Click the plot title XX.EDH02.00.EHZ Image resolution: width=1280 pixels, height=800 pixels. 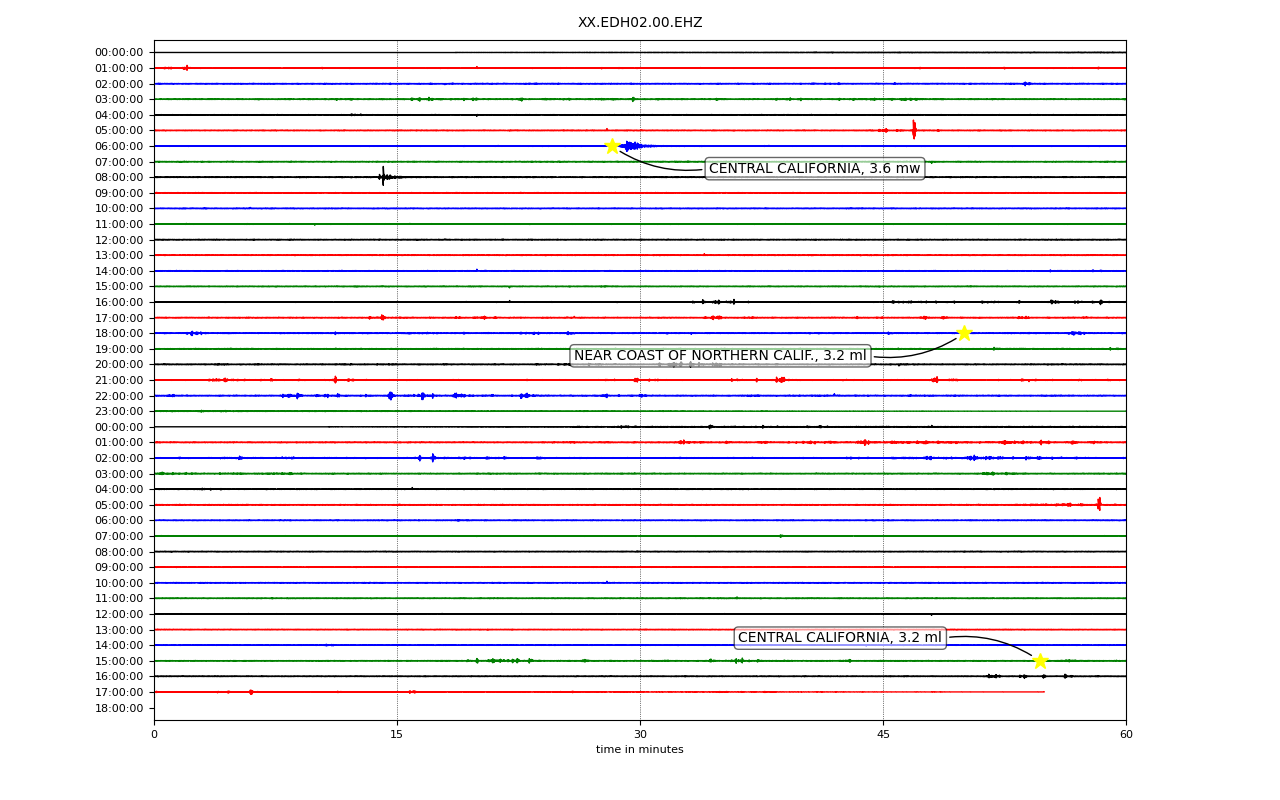click(x=640, y=22)
